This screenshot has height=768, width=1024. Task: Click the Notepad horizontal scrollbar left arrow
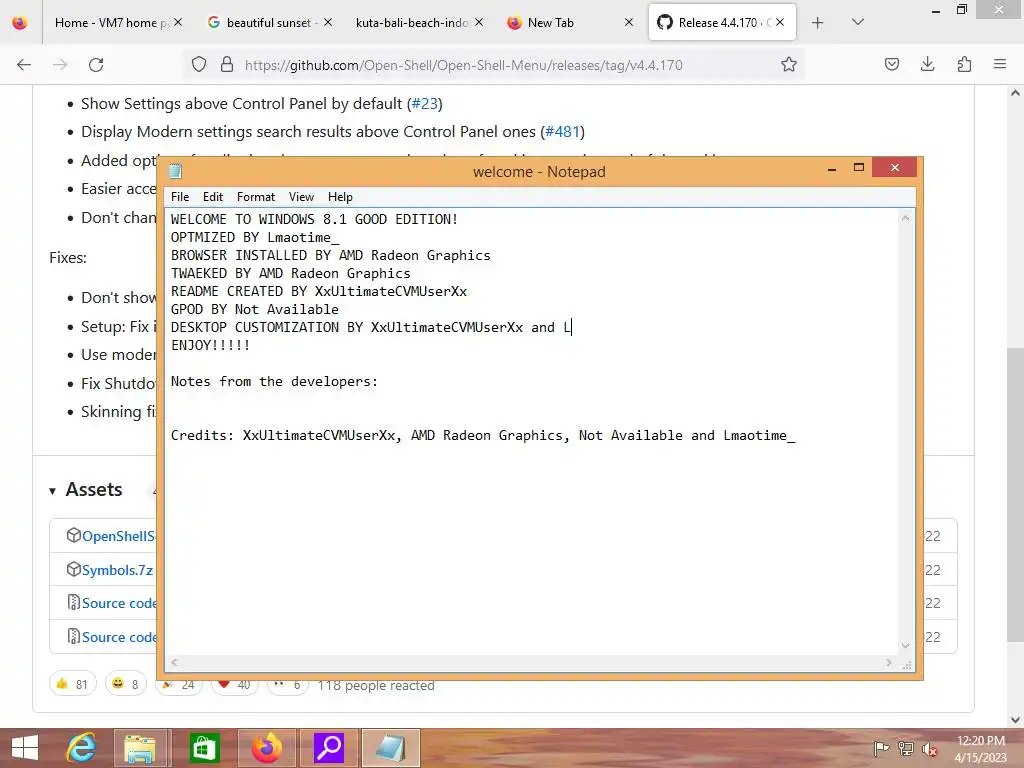174,662
